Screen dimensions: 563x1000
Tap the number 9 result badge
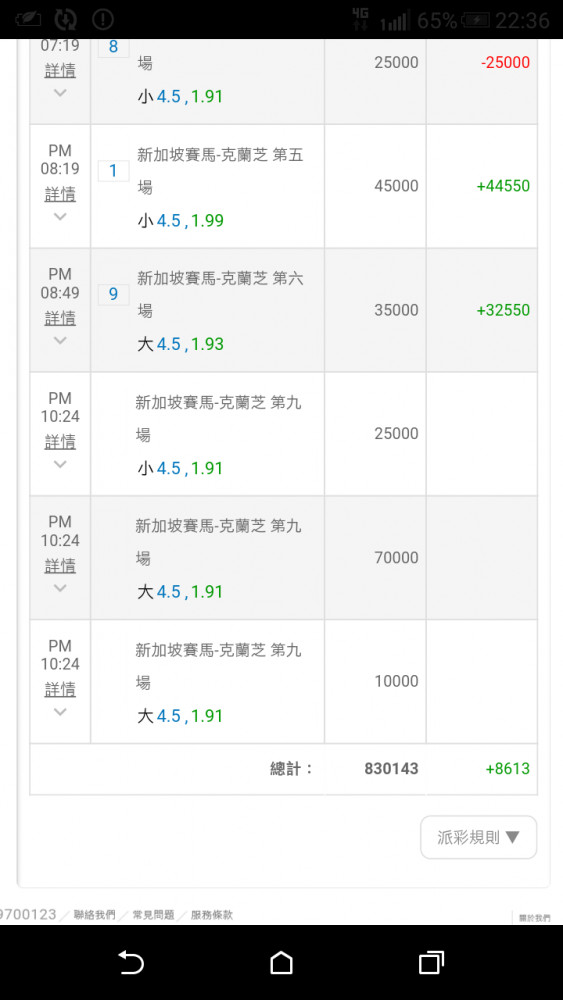coord(113,295)
